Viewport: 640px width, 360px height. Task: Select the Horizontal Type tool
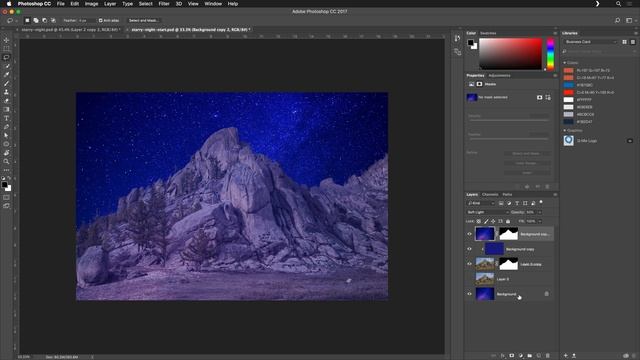6,118
